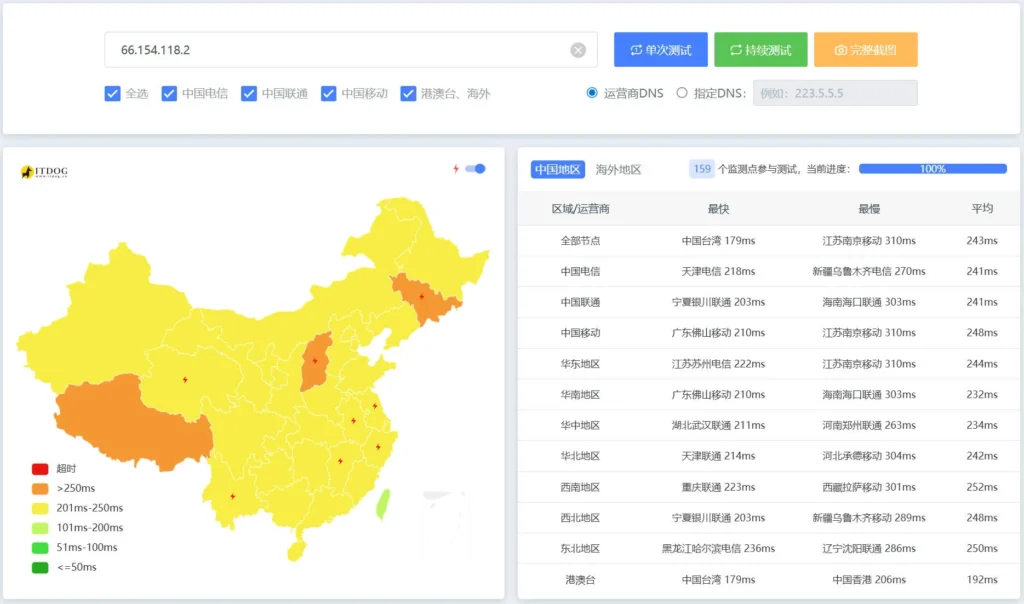Click the green 51ms-100ms legend swatch
This screenshot has width=1024, height=604.
point(40,547)
